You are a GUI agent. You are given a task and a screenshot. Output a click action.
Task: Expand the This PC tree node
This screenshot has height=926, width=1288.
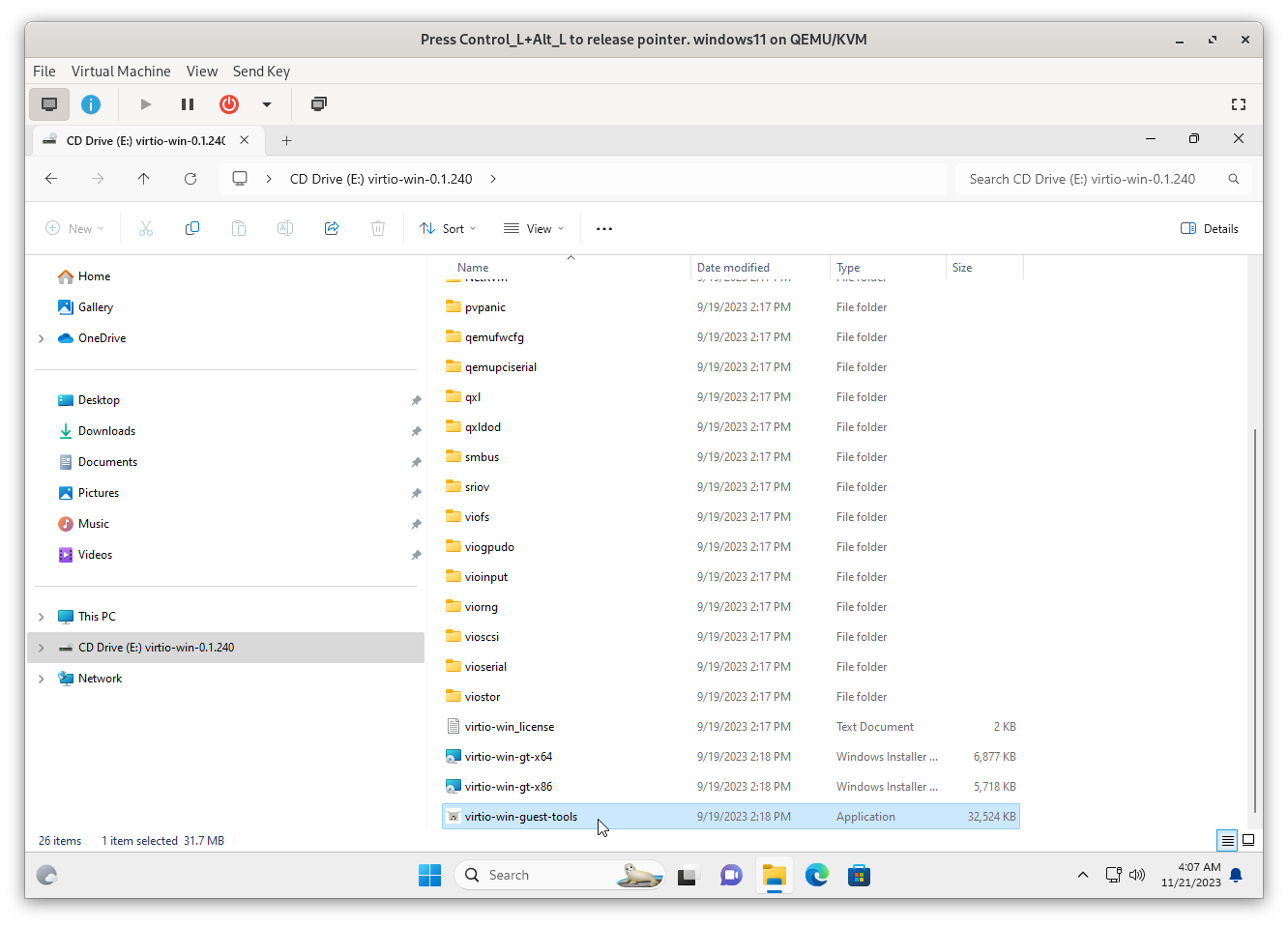(x=41, y=617)
